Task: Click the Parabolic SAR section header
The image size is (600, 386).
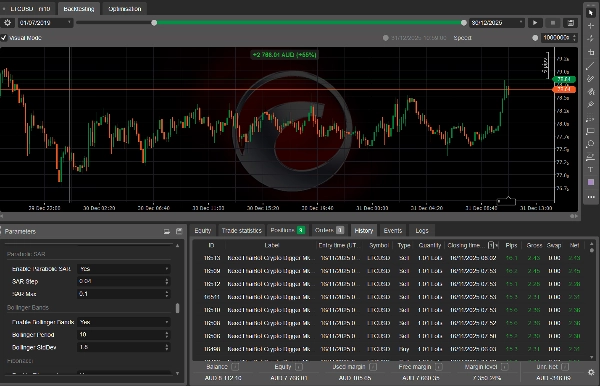Action: (x=26, y=254)
